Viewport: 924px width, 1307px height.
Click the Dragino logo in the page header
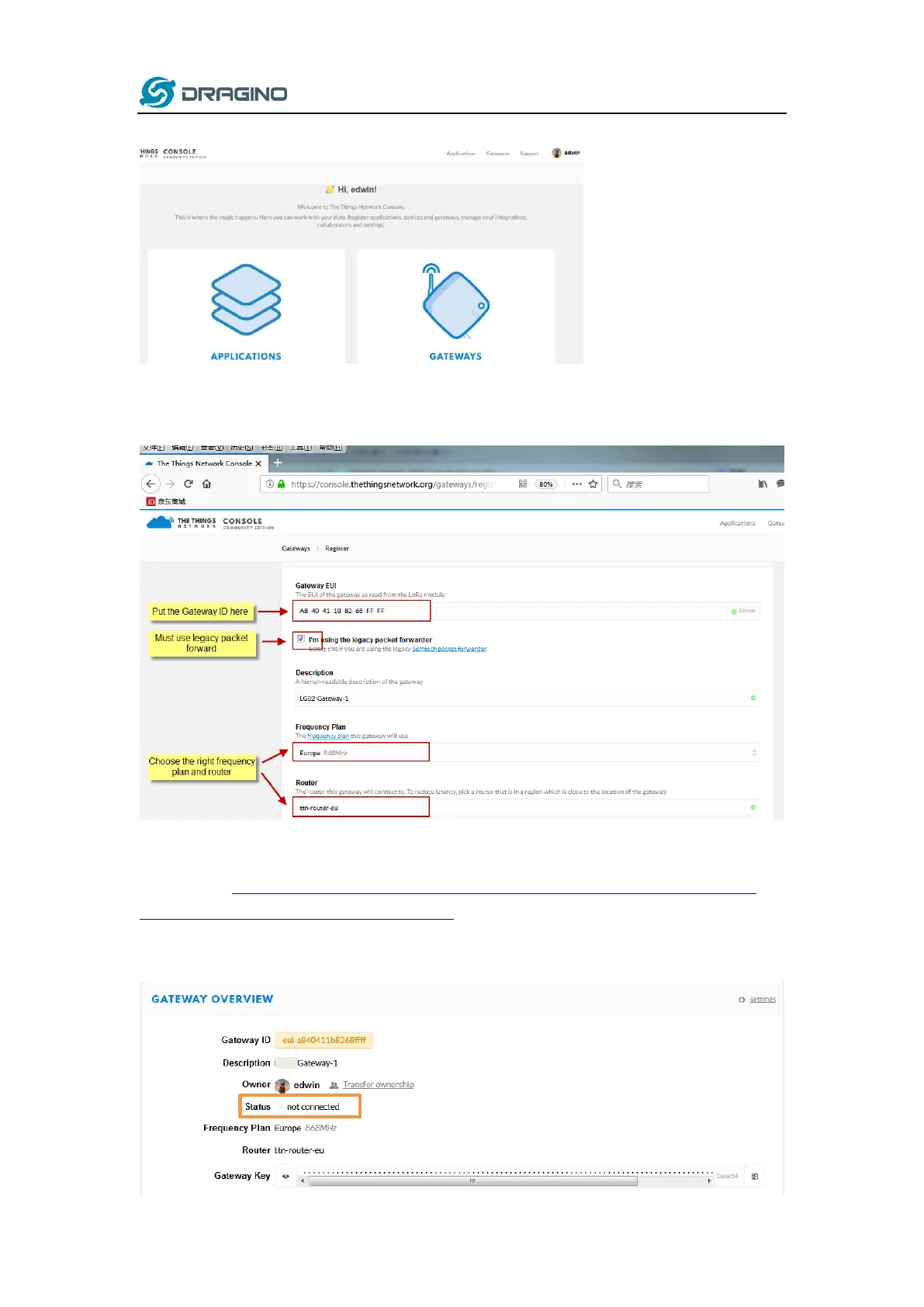pos(213,92)
